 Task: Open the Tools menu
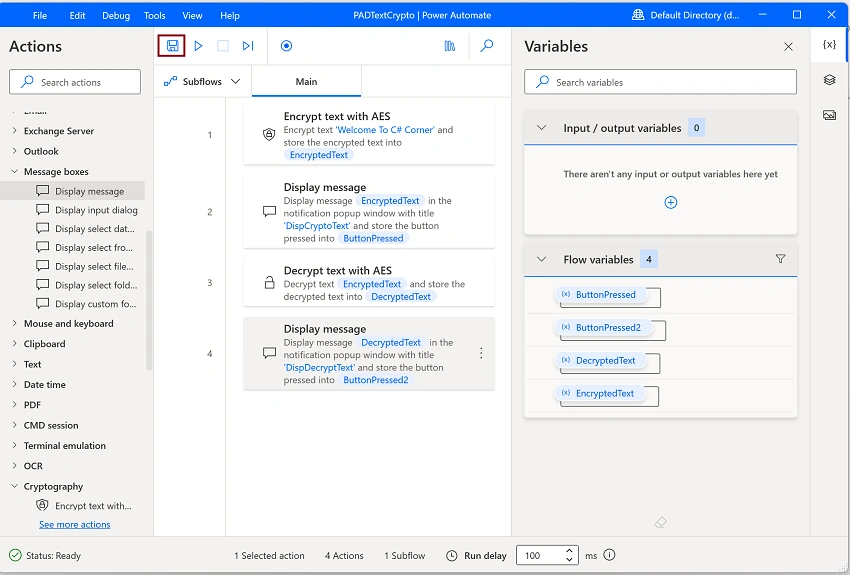coord(154,16)
